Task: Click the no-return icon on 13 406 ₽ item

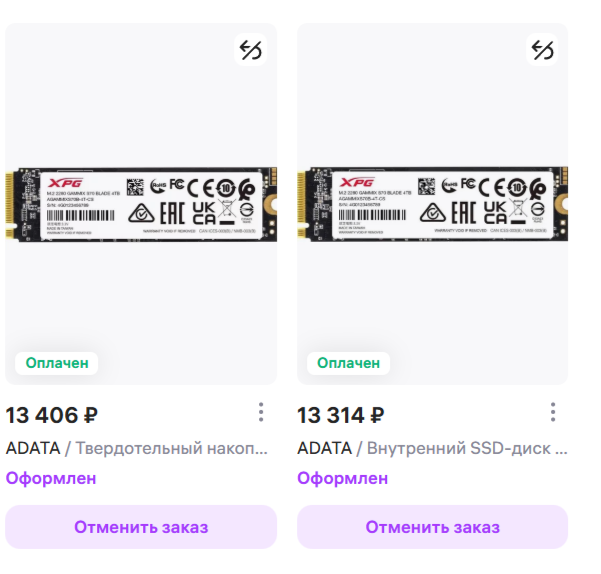Action: coord(250,50)
